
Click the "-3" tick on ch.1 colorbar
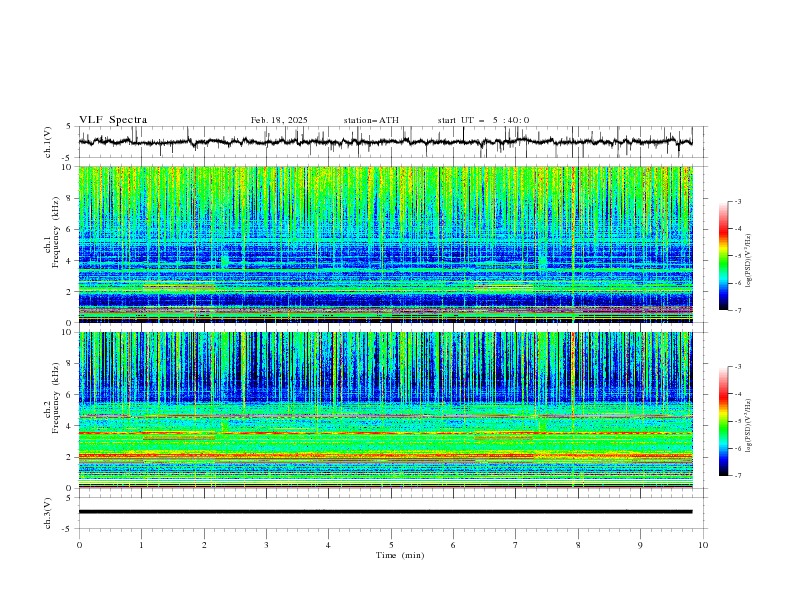(x=738, y=201)
